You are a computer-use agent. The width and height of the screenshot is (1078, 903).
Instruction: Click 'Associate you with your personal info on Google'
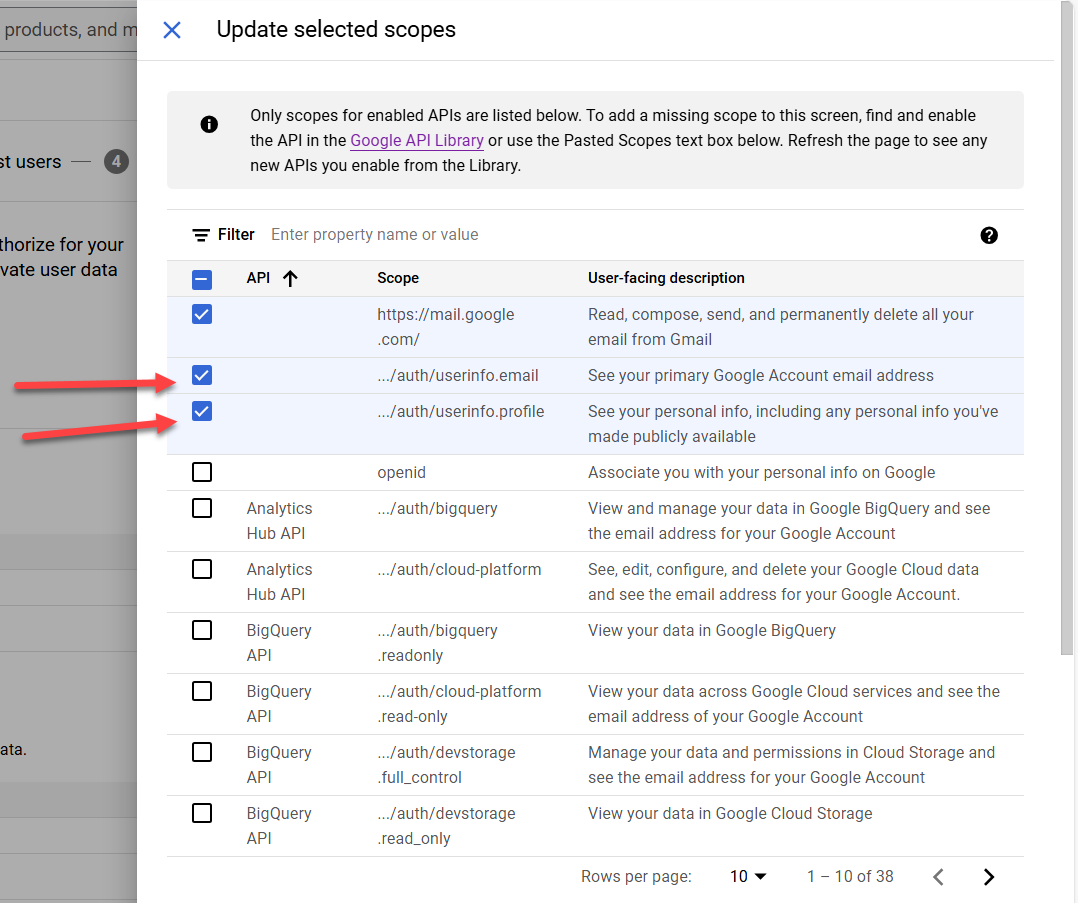(761, 472)
